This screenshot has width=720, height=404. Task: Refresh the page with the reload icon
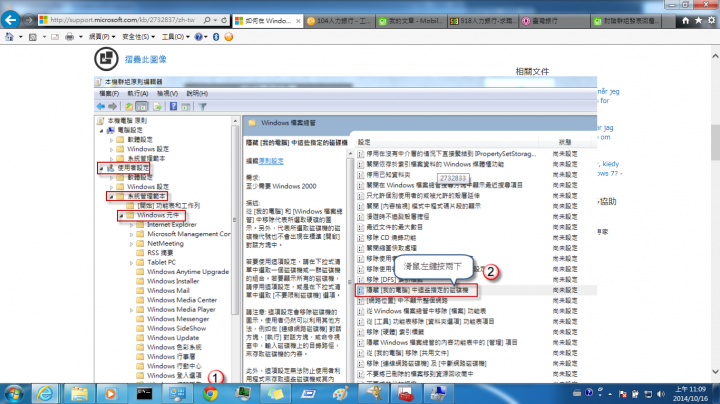[x=224, y=20]
